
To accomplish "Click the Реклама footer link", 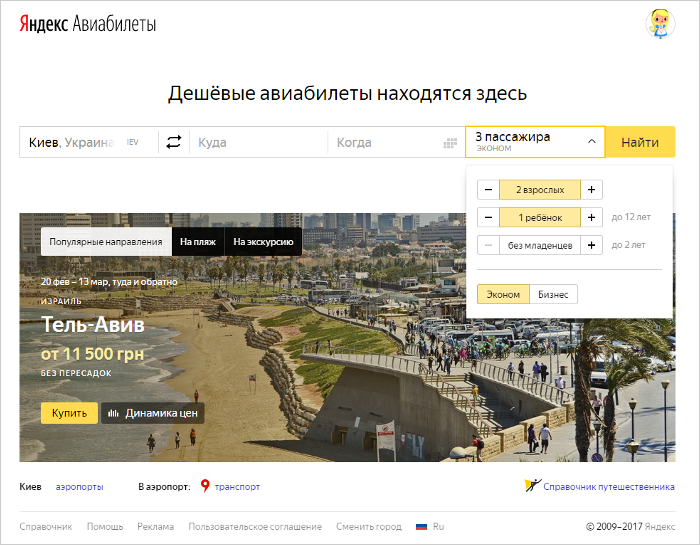I will point(155,527).
